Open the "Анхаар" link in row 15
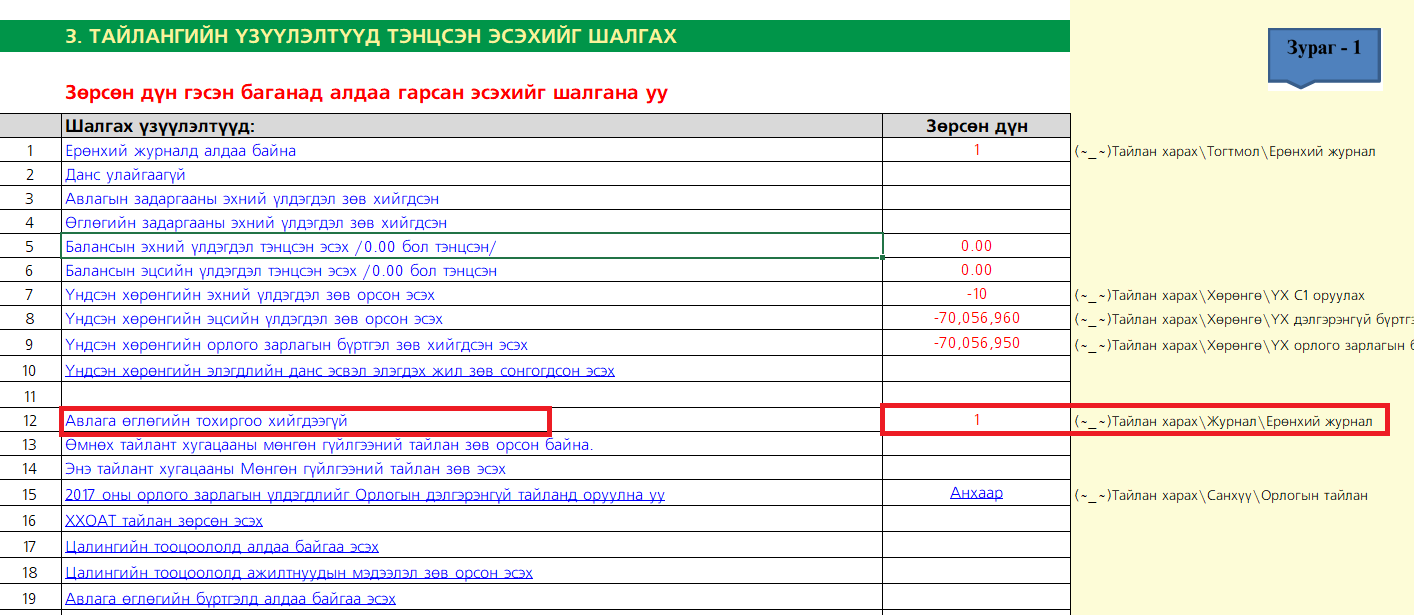This screenshot has height=615, width=1414. click(976, 493)
